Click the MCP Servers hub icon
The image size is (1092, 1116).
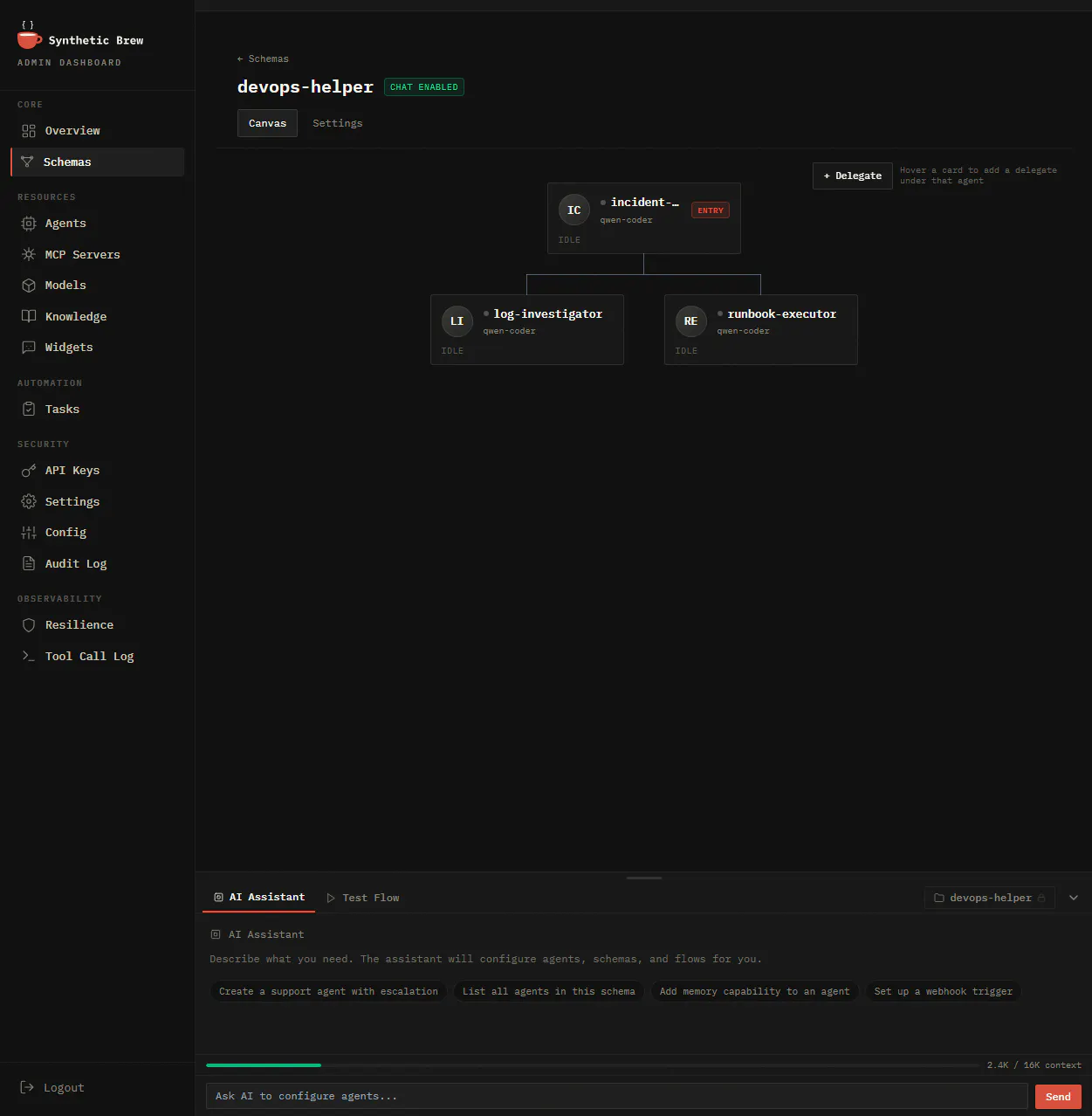tap(29, 254)
